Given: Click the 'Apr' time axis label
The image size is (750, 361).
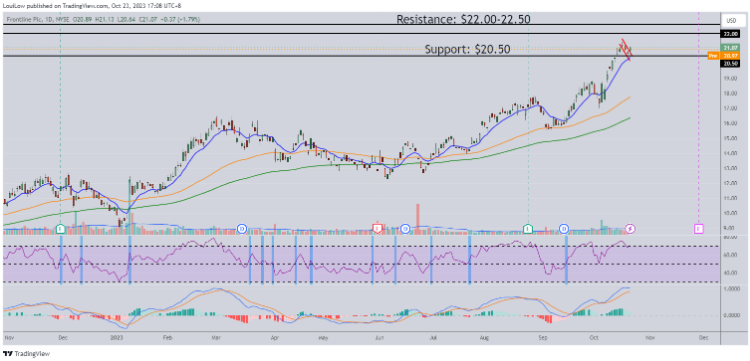Looking at the screenshot, I should 275,338.
